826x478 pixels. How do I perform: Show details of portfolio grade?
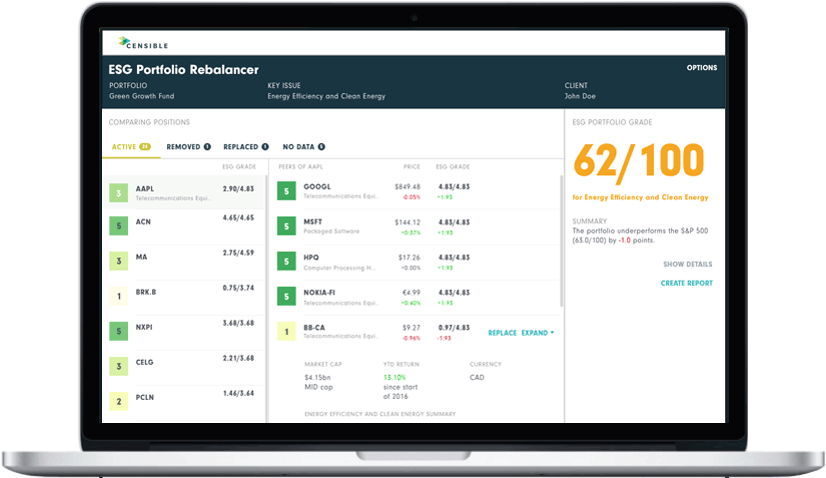[x=688, y=265]
